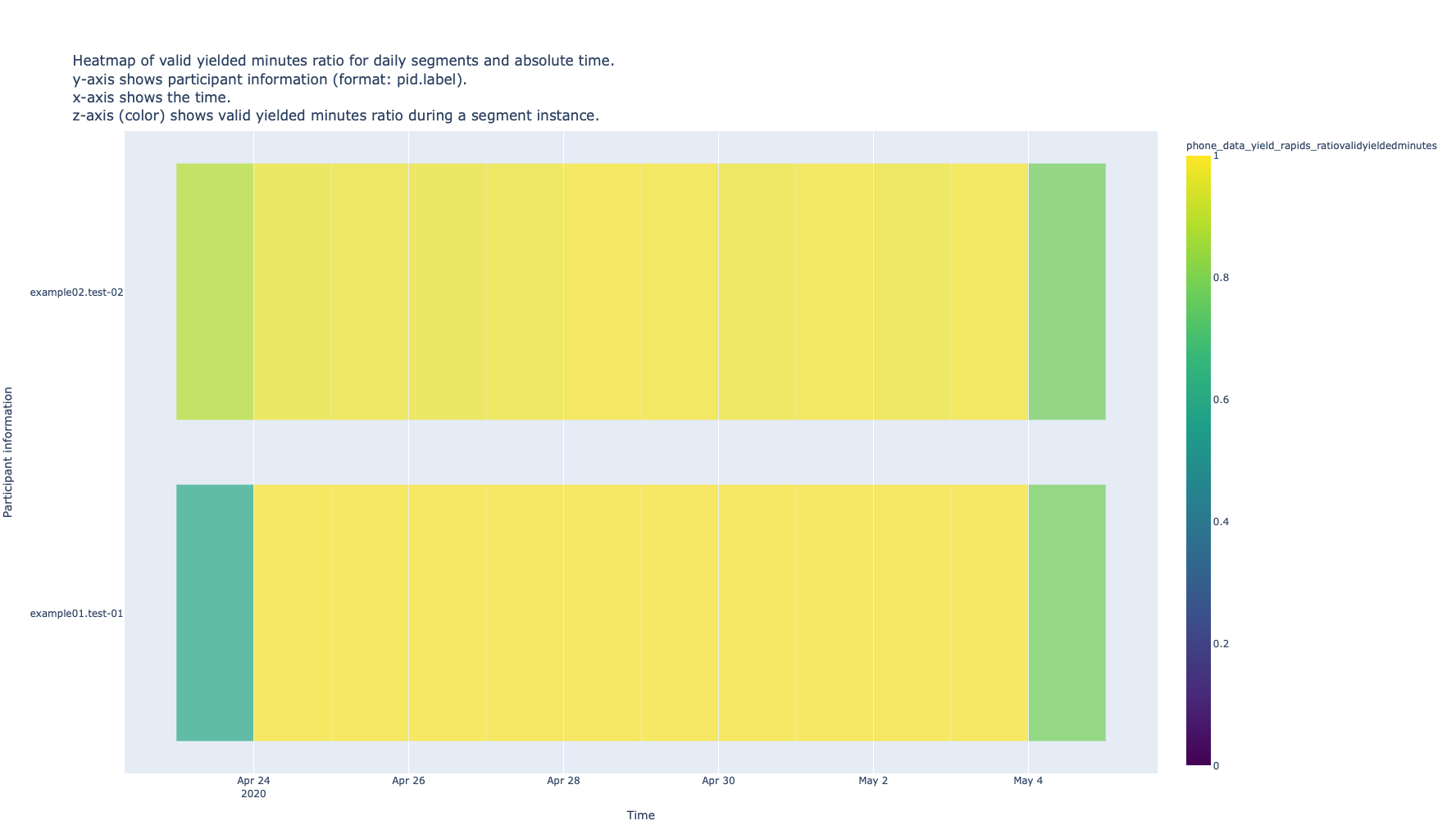The height and width of the screenshot is (839, 1456).
Task: Click the example02.test-02 y-axis label
Action: (76, 293)
